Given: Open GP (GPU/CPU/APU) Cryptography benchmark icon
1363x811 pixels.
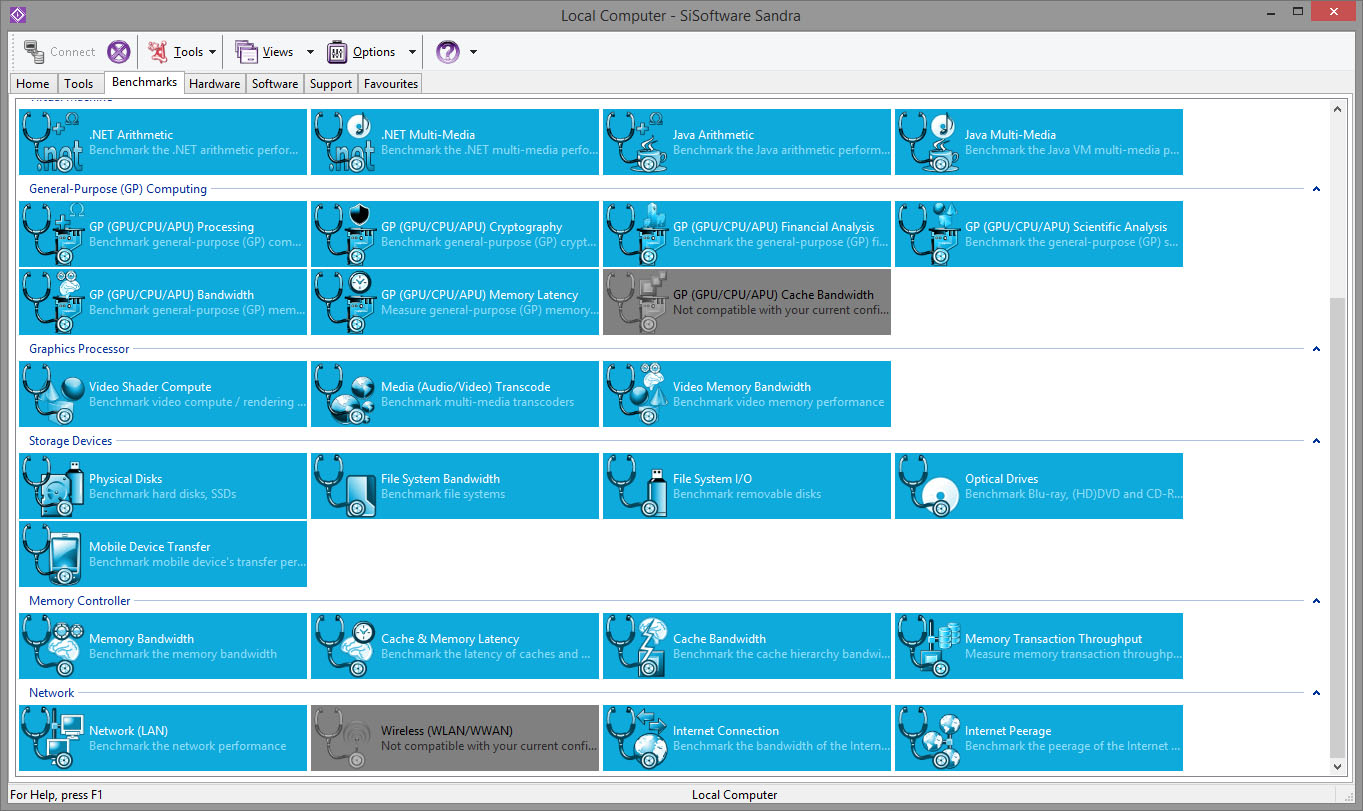Looking at the screenshot, I should click(x=345, y=234).
